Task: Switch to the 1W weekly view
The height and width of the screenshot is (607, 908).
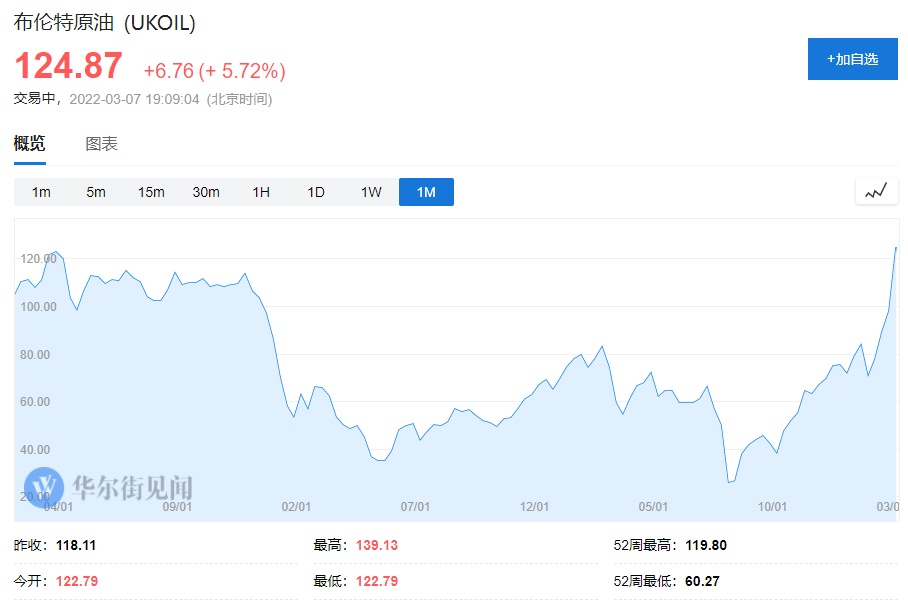Action: pyautogui.click(x=371, y=192)
